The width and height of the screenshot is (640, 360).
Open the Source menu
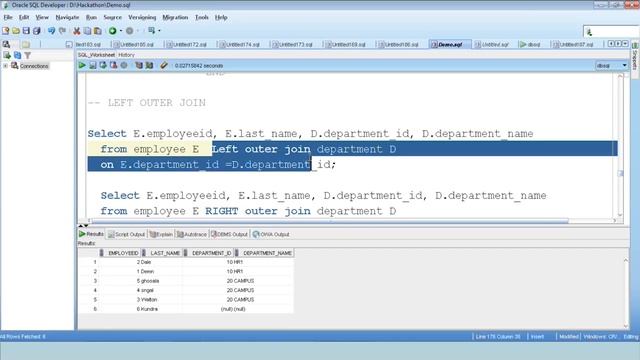click(x=113, y=18)
